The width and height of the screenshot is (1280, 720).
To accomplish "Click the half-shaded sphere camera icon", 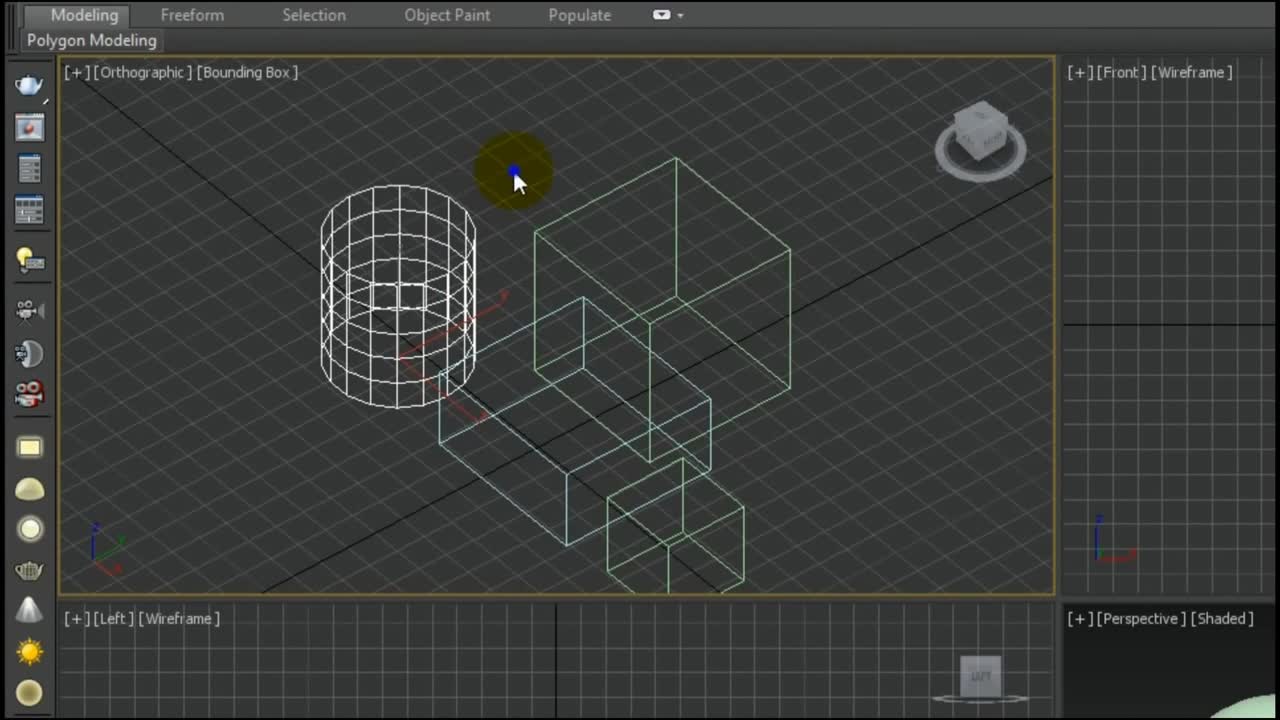I will click(x=29, y=353).
